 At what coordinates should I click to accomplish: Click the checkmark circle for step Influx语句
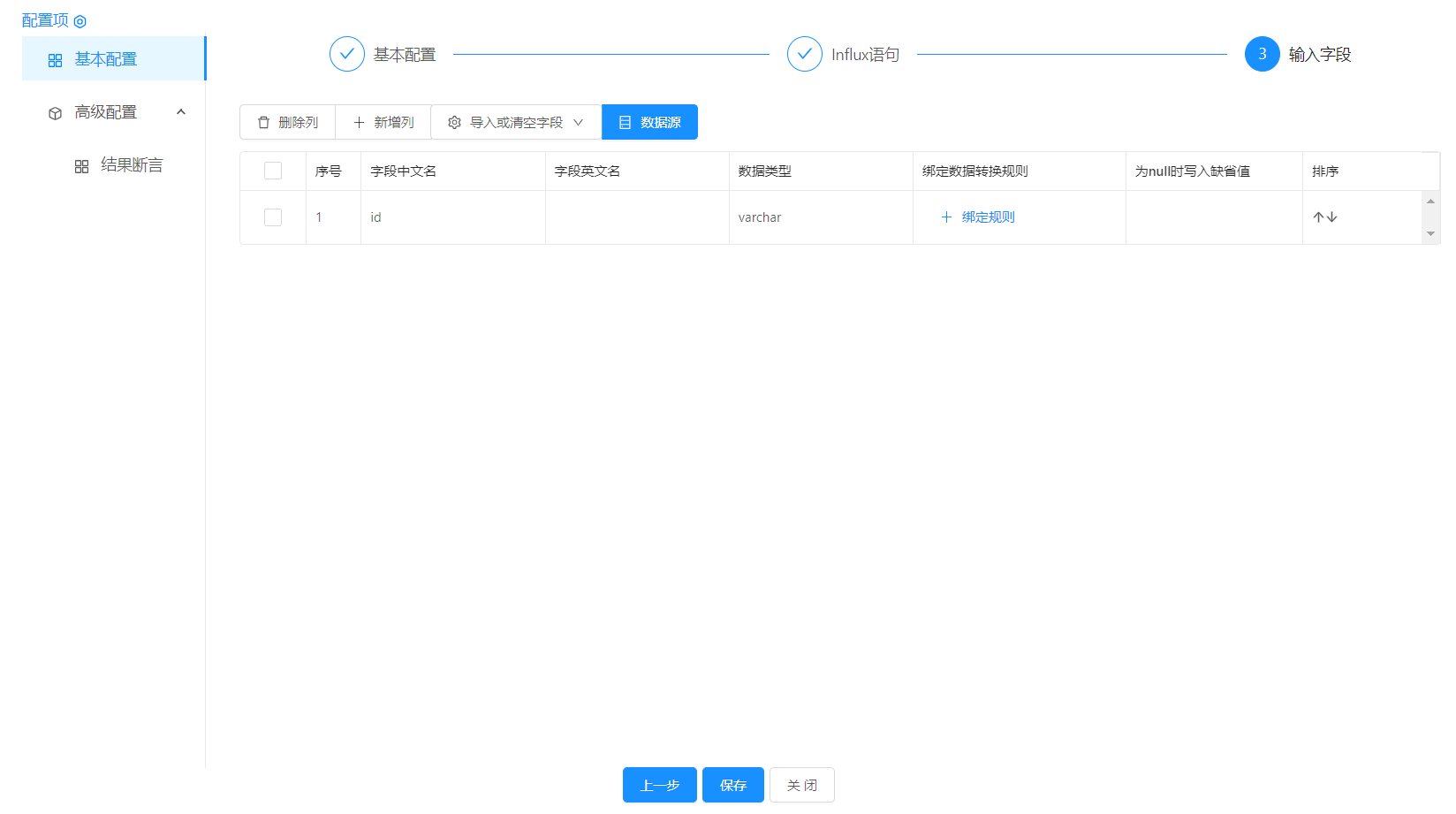coord(804,54)
